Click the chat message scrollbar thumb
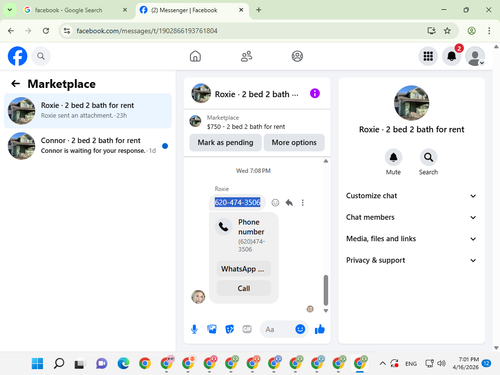Viewport: 500px width, 375px height. click(326, 290)
